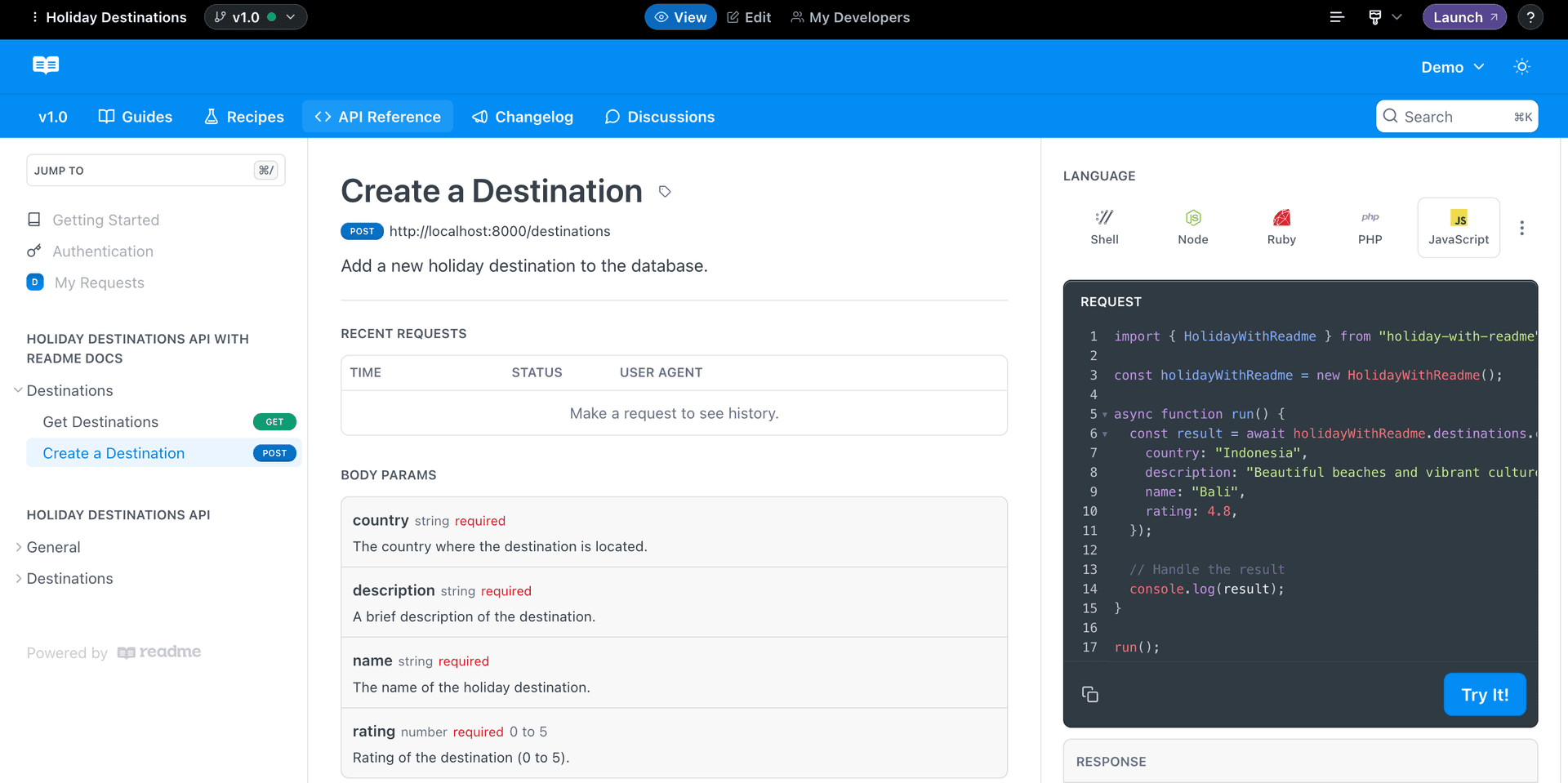The image size is (1568, 783).
Task: Switch to the Guides tab
Action: 135,116
